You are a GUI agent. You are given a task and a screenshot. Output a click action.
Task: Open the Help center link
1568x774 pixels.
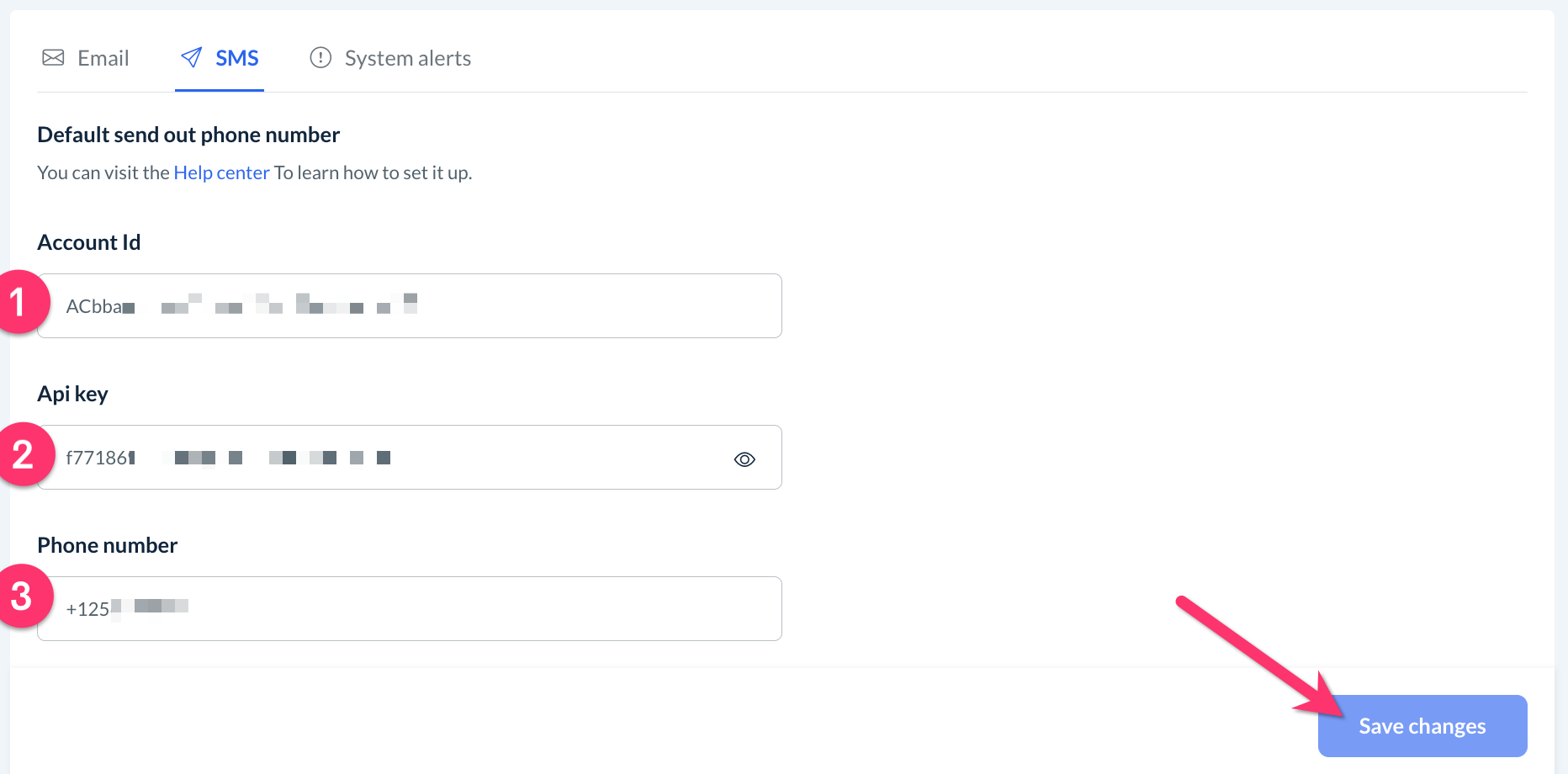click(221, 172)
